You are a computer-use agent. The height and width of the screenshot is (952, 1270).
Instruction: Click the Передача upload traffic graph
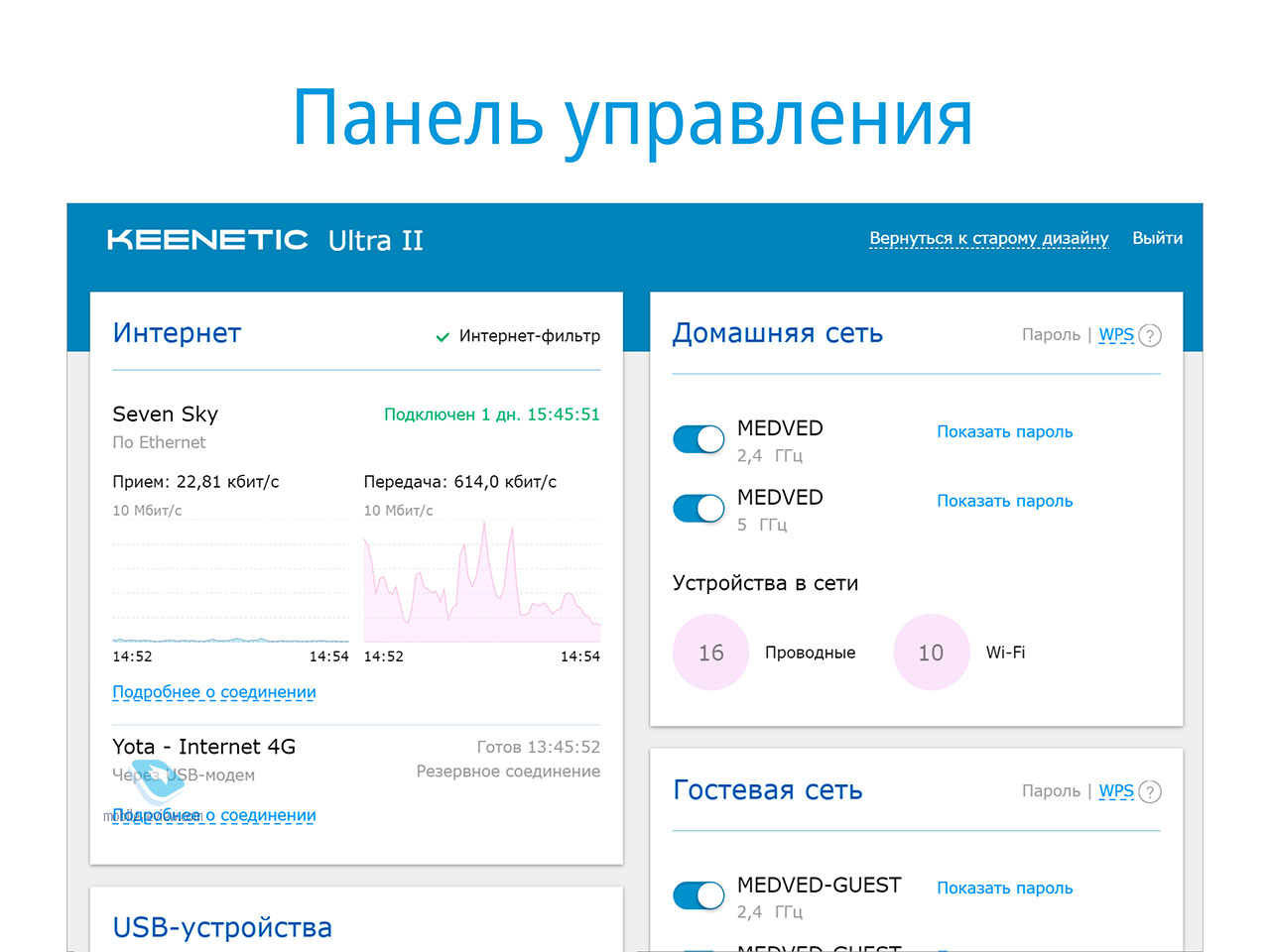[482, 585]
